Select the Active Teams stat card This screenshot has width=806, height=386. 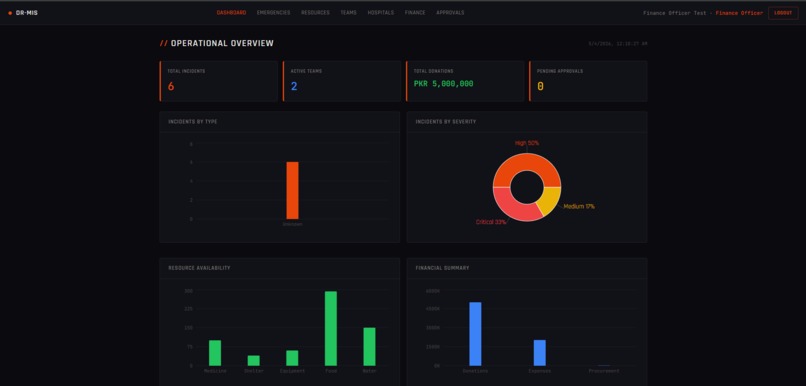coord(342,81)
